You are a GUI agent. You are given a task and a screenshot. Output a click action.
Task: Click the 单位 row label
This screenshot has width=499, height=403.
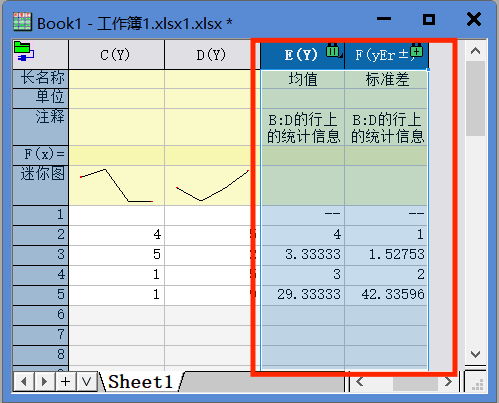(x=41, y=98)
